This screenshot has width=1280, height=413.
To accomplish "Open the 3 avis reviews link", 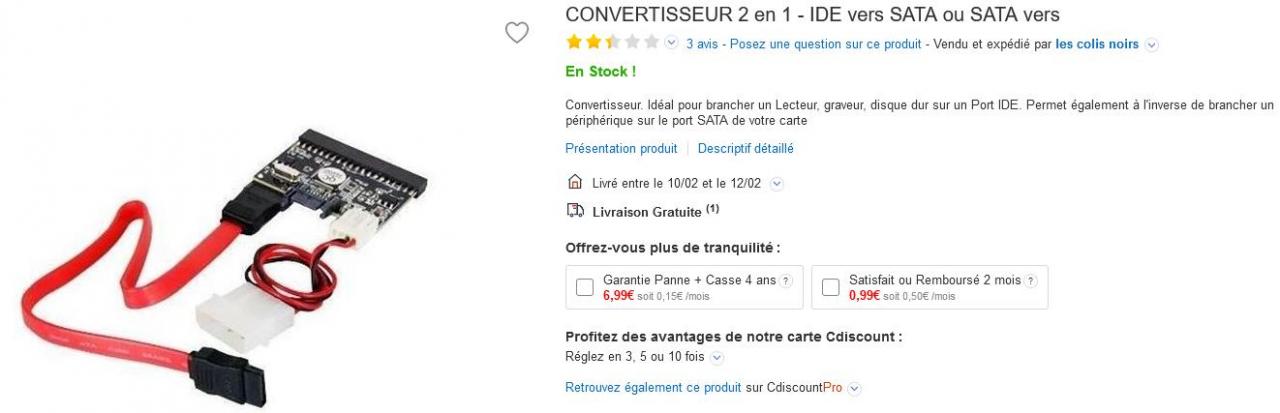I will coord(703,44).
